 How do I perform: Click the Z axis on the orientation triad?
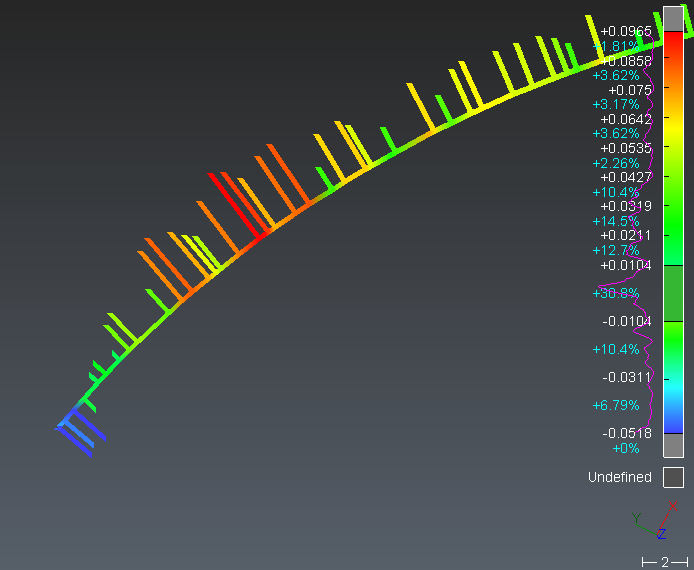click(661, 535)
